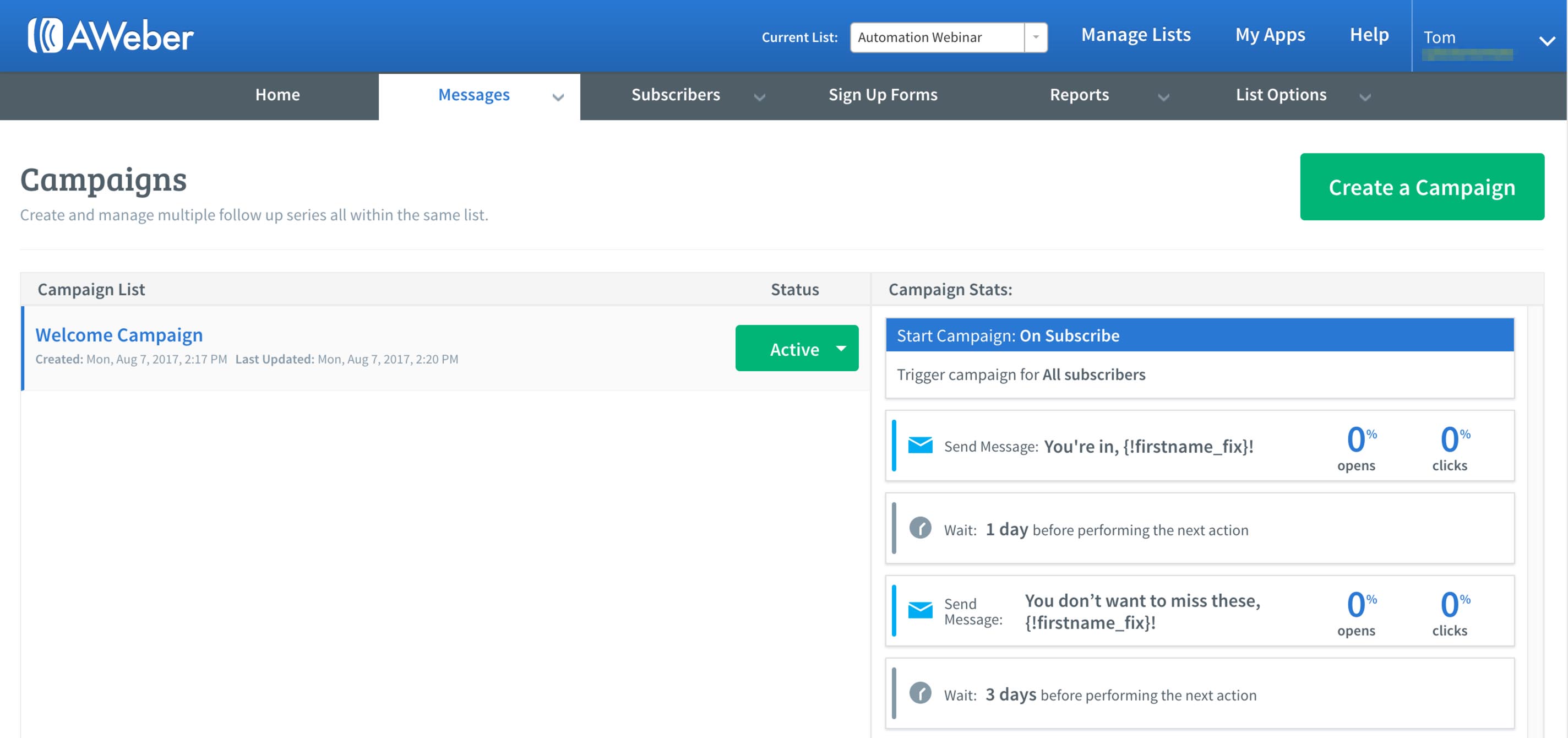
Task: Click envelope icon for You're in message
Action: click(x=920, y=445)
